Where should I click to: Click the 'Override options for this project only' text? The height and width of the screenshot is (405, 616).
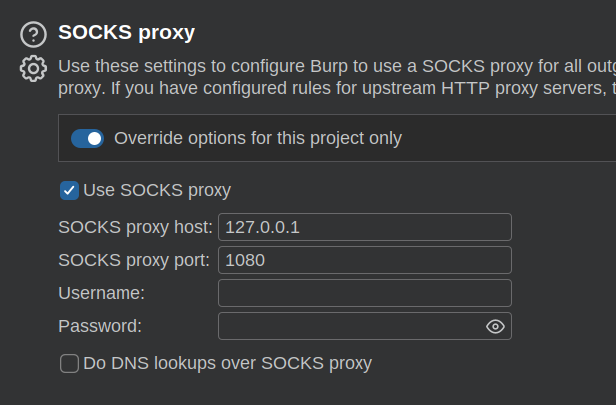coord(258,138)
